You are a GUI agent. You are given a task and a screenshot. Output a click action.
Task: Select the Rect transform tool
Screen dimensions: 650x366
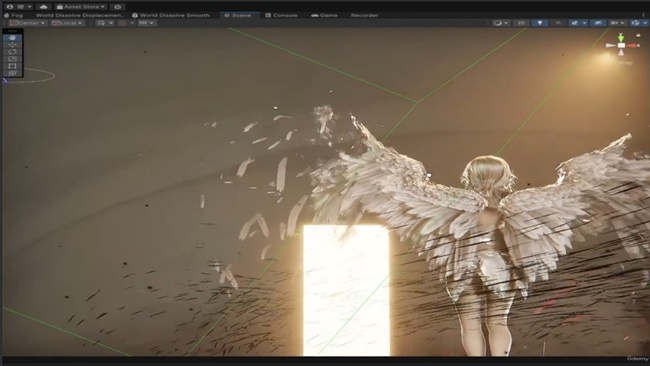tap(12, 66)
